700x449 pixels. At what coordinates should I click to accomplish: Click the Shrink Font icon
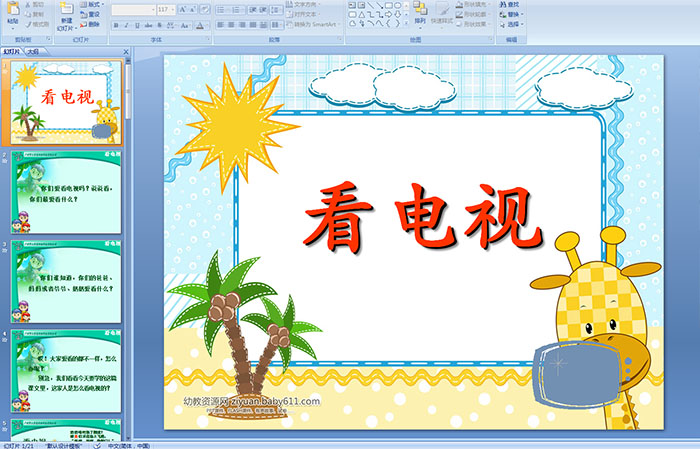[192, 9]
